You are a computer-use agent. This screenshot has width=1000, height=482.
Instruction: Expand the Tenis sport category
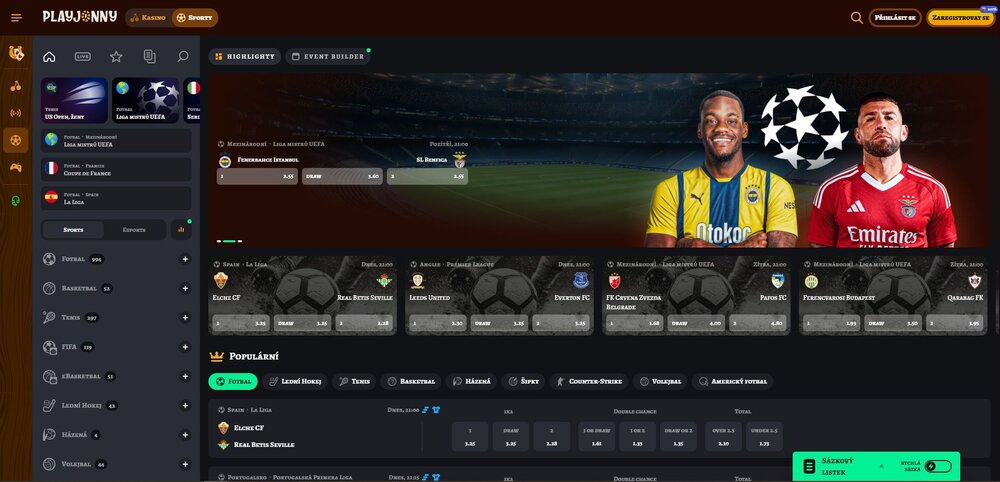click(x=185, y=318)
